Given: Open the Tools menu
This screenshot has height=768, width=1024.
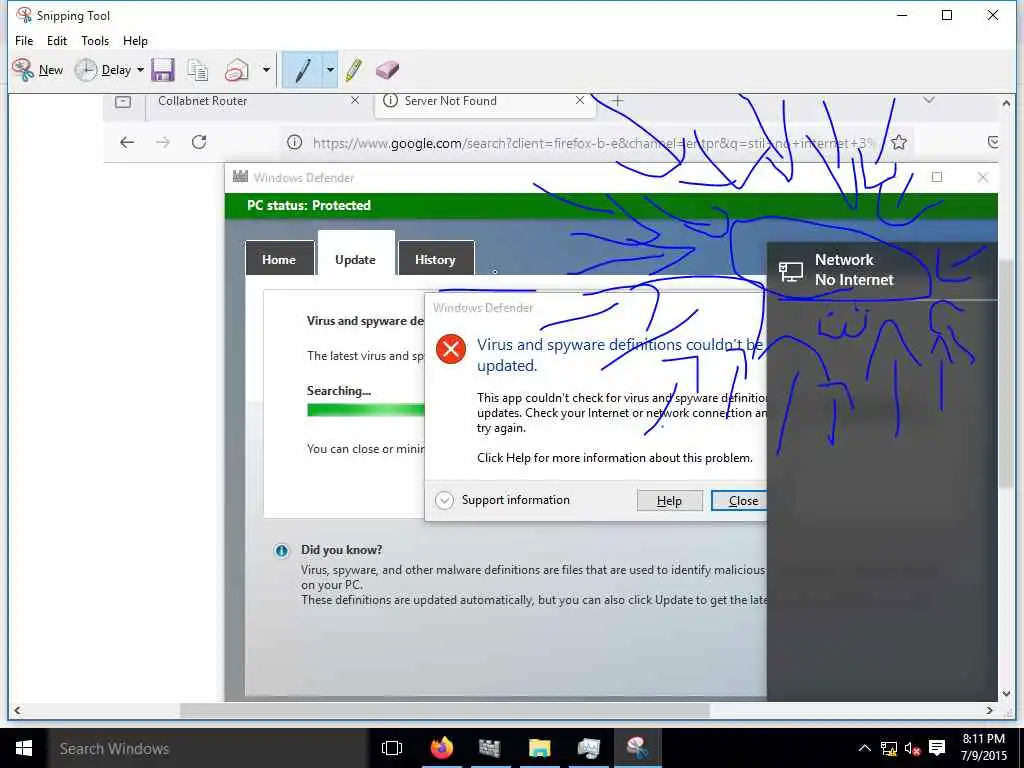Looking at the screenshot, I should (95, 40).
